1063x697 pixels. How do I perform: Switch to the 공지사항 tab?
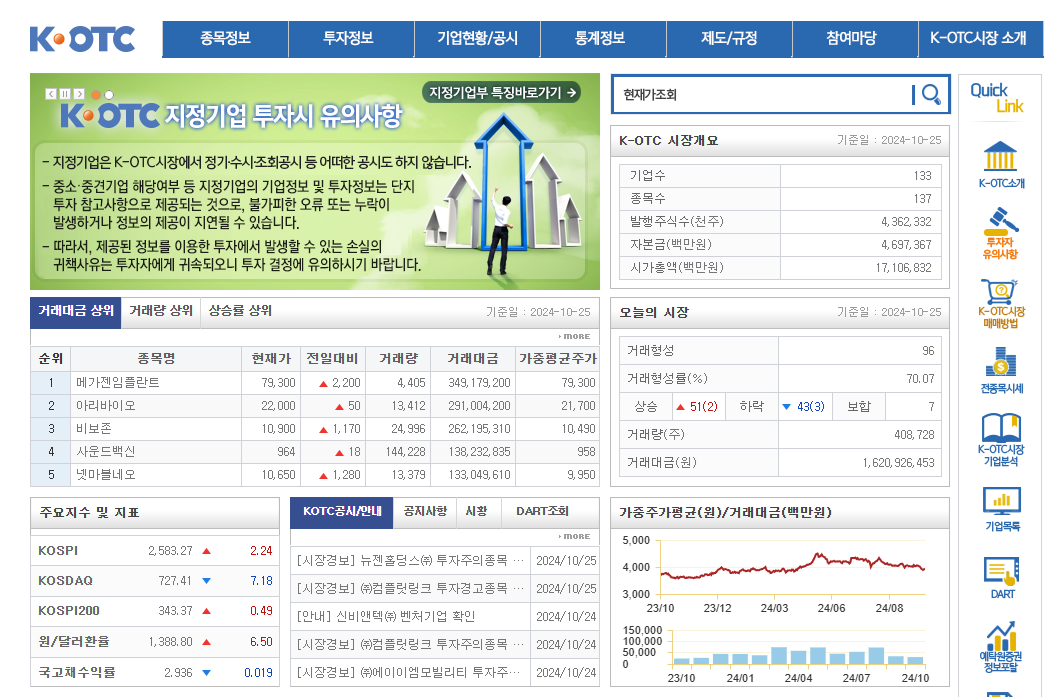tap(425, 512)
